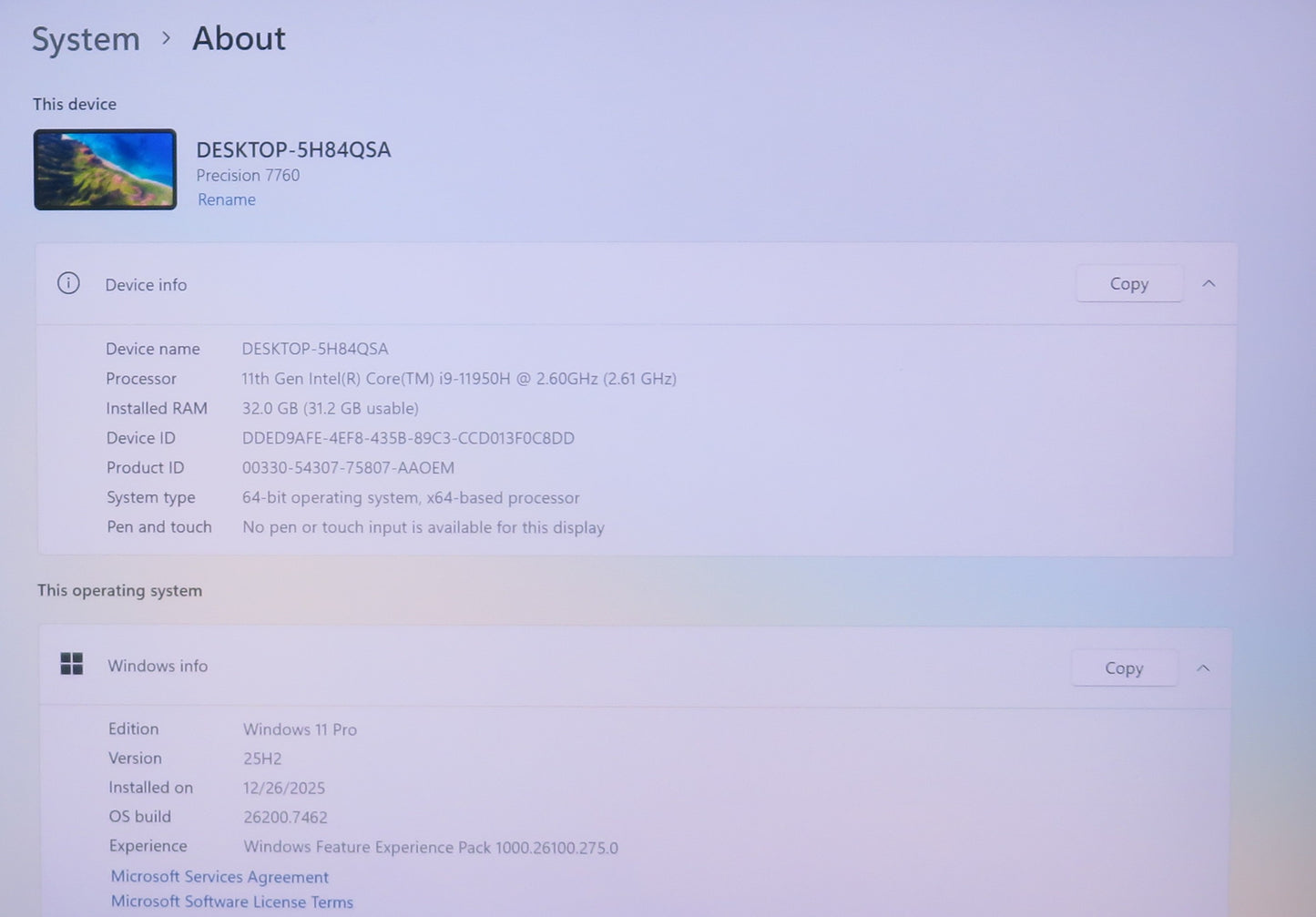The height and width of the screenshot is (917, 1316).
Task: Click the Windows logo icon beside Windows info
Action: tap(72, 664)
